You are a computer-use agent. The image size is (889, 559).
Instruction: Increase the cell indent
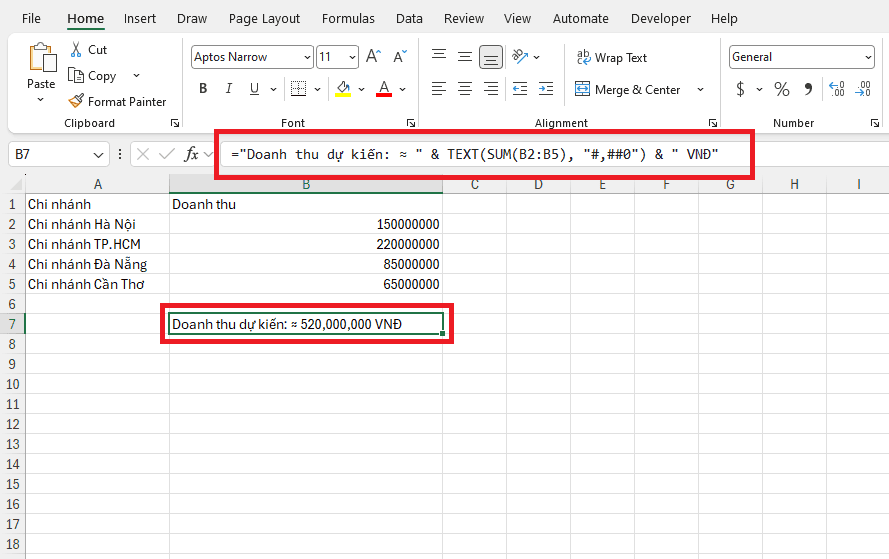pyautogui.click(x=546, y=89)
